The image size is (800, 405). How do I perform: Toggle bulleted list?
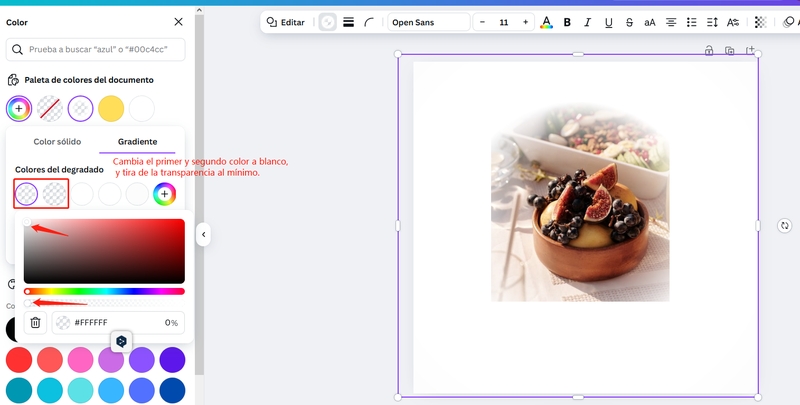pyautogui.click(x=691, y=22)
